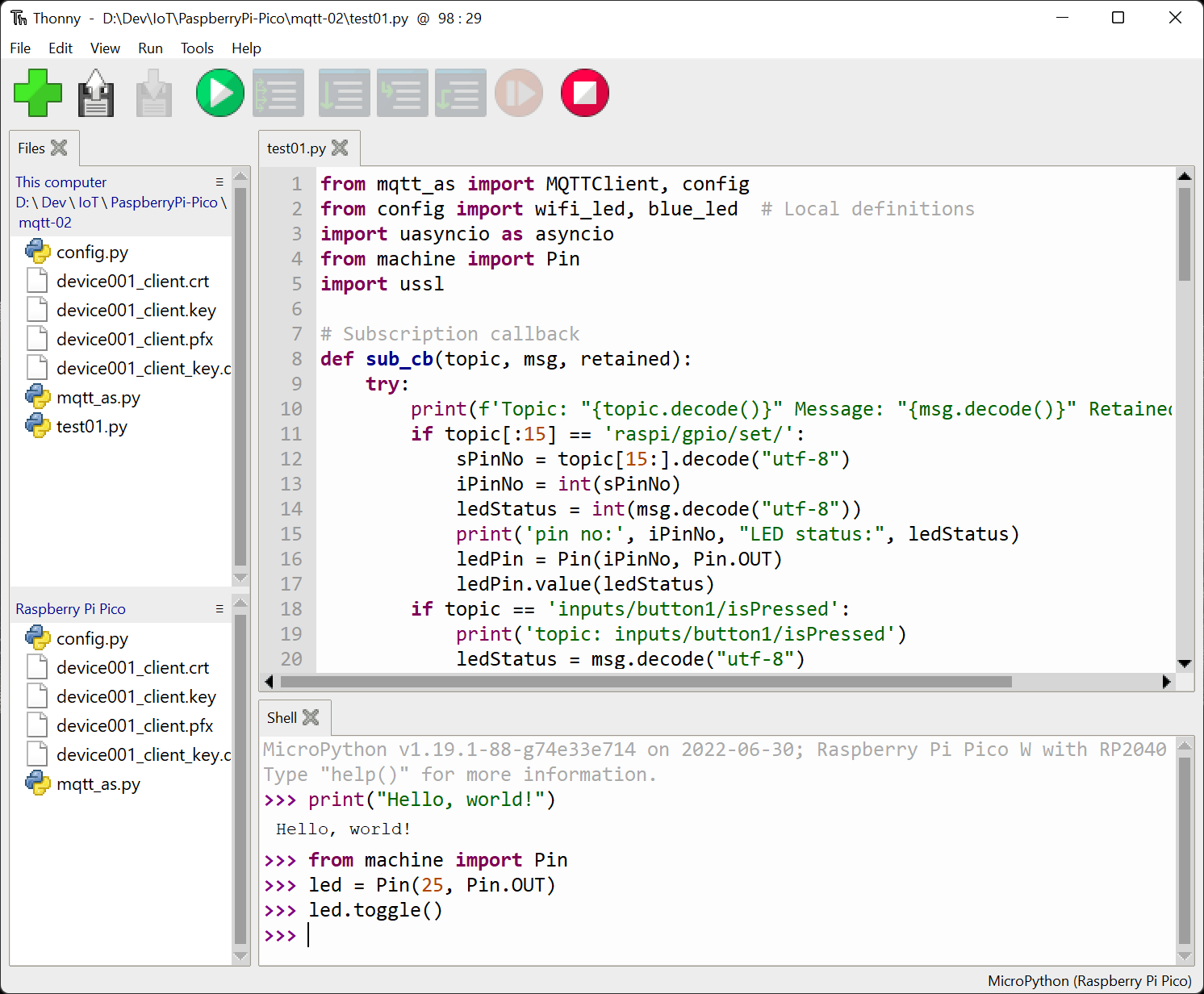Click the Save file floppy disk icon

96,93
